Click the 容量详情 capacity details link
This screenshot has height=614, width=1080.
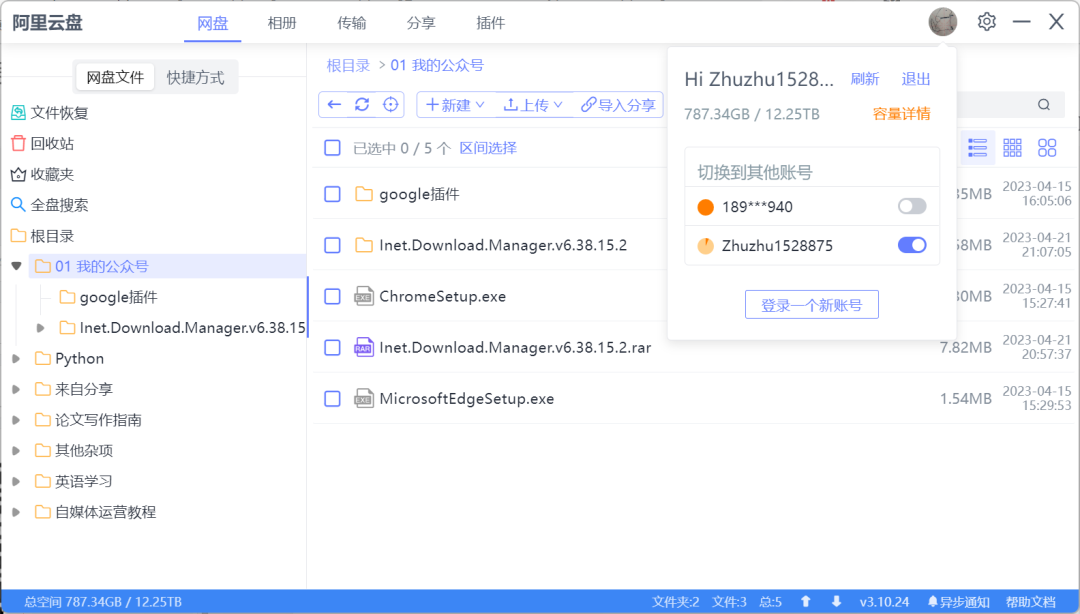click(x=901, y=114)
